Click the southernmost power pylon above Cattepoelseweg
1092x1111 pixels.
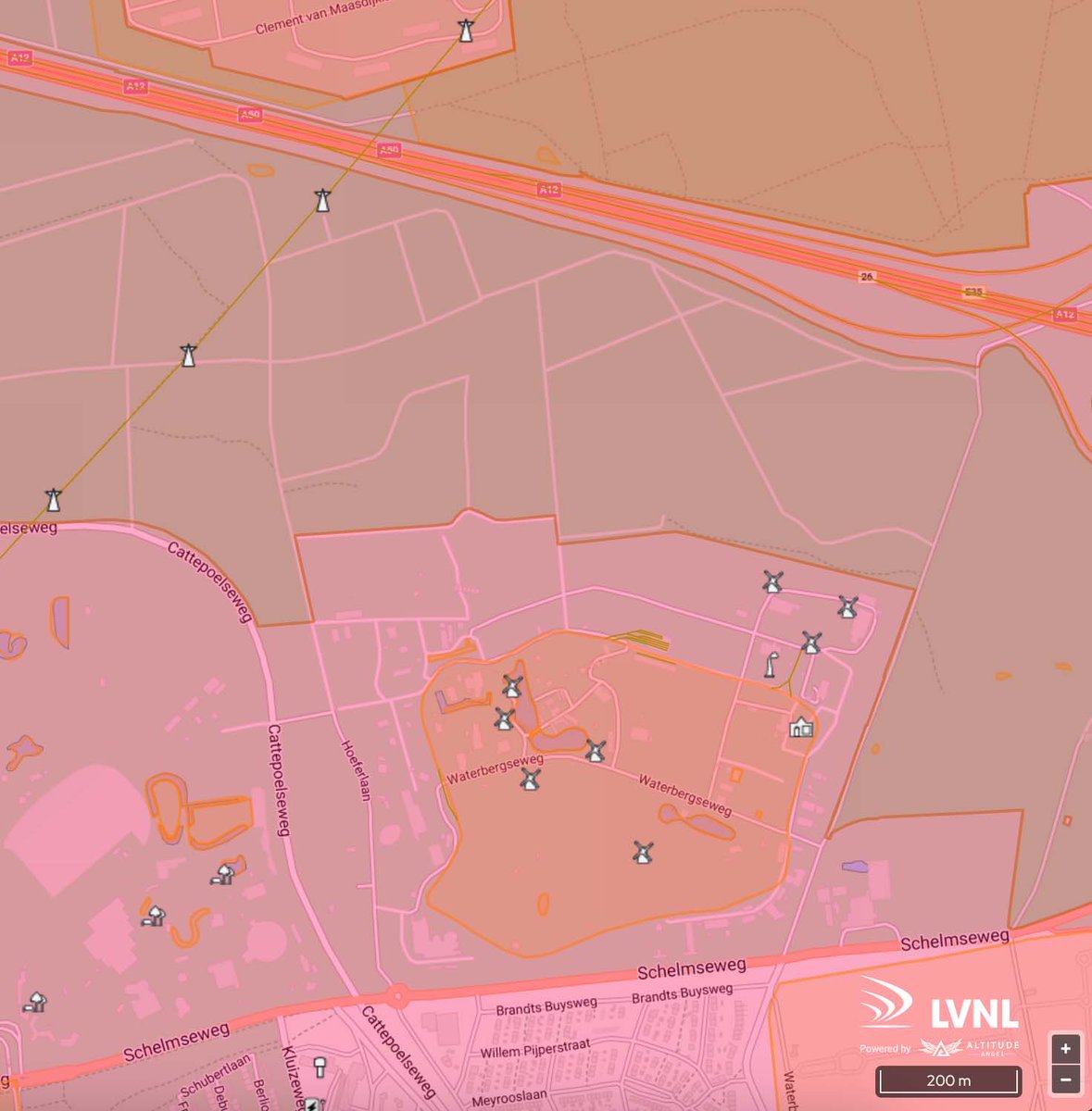coord(54,500)
